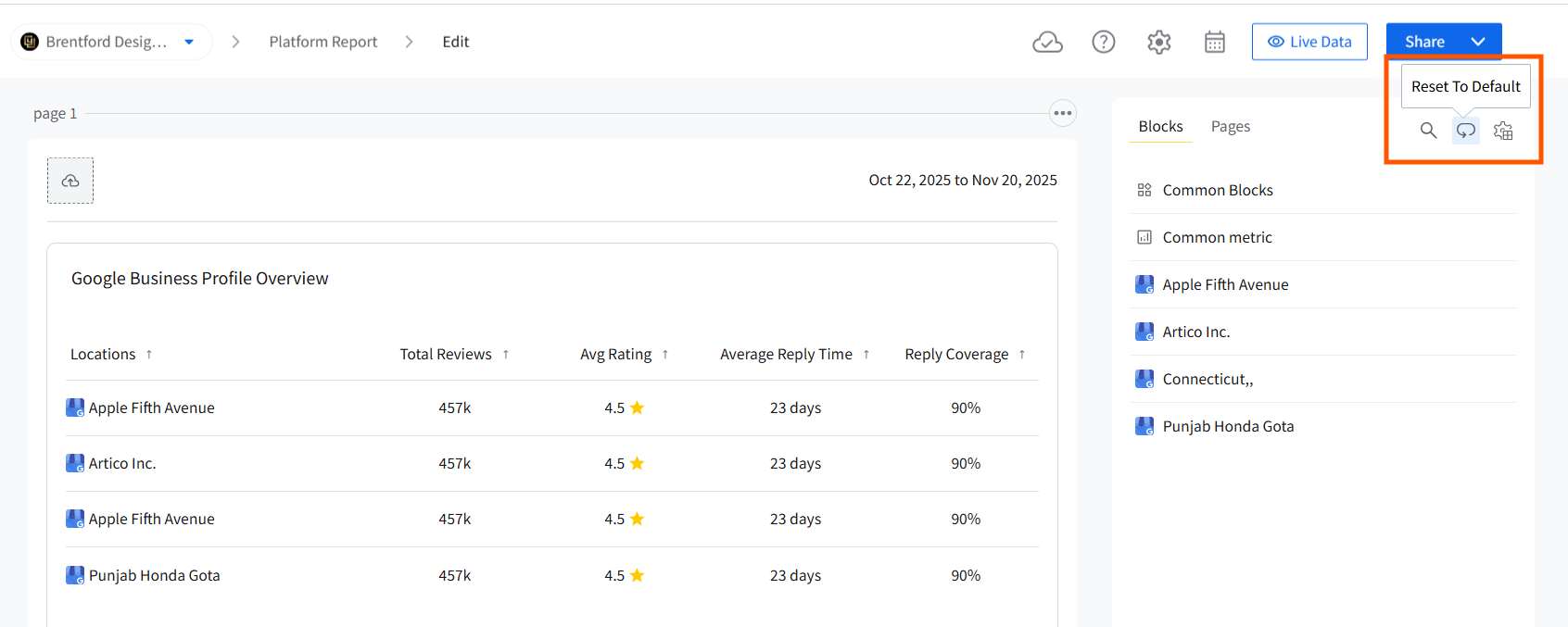Sort by Total Reviews column arrow
This screenshot has height=627, width=1568.
506,355
